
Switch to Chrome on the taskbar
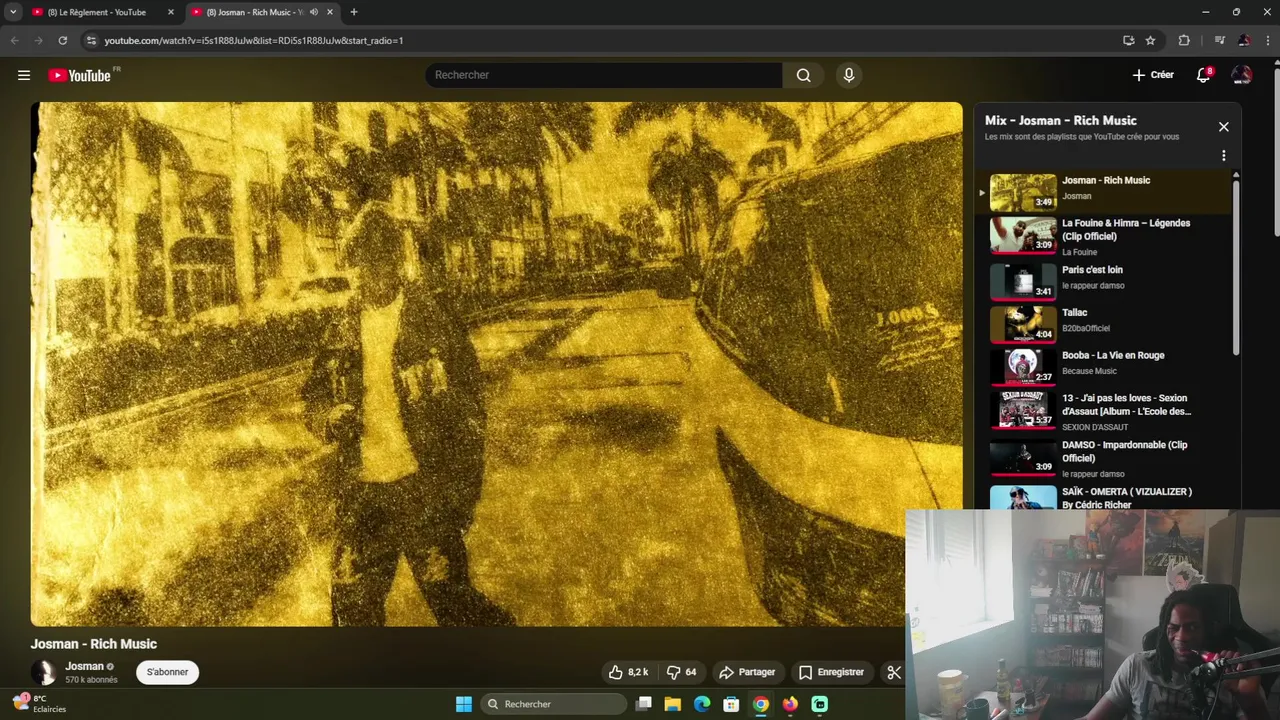761,704
